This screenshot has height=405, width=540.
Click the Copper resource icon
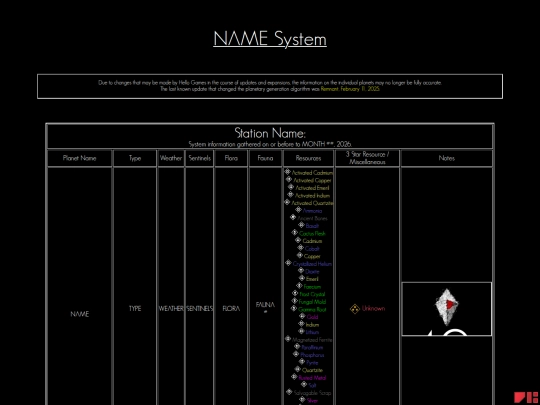click(x=300, y=255)
